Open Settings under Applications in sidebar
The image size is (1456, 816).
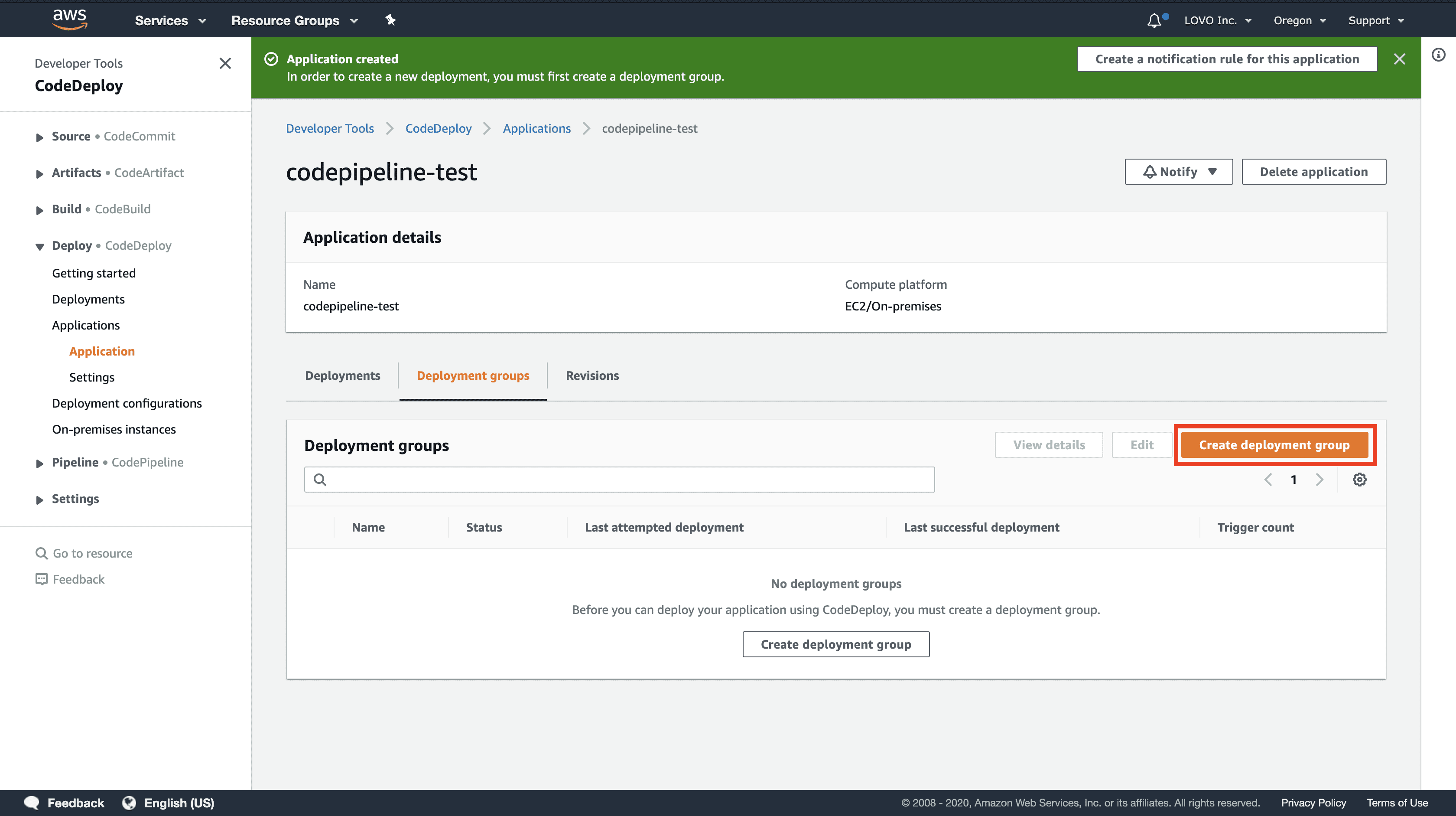(x=91, y=377)
